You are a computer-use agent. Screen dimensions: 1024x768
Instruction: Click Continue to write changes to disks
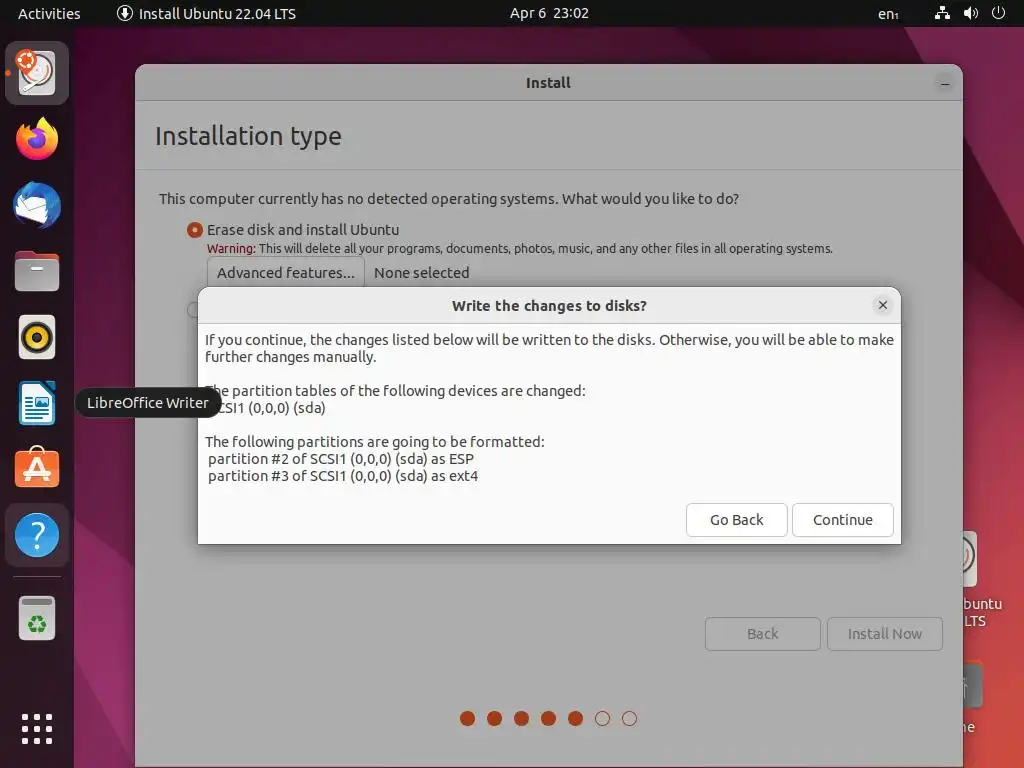pyautogui.click(x=842, y=520)
